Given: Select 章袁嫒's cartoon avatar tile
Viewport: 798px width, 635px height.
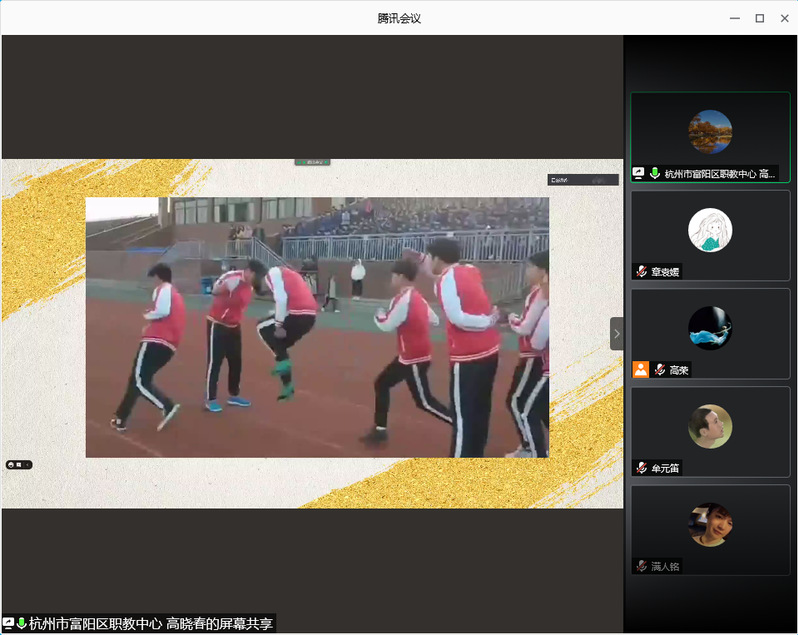Looking at the screenshot, I should 710,230.
